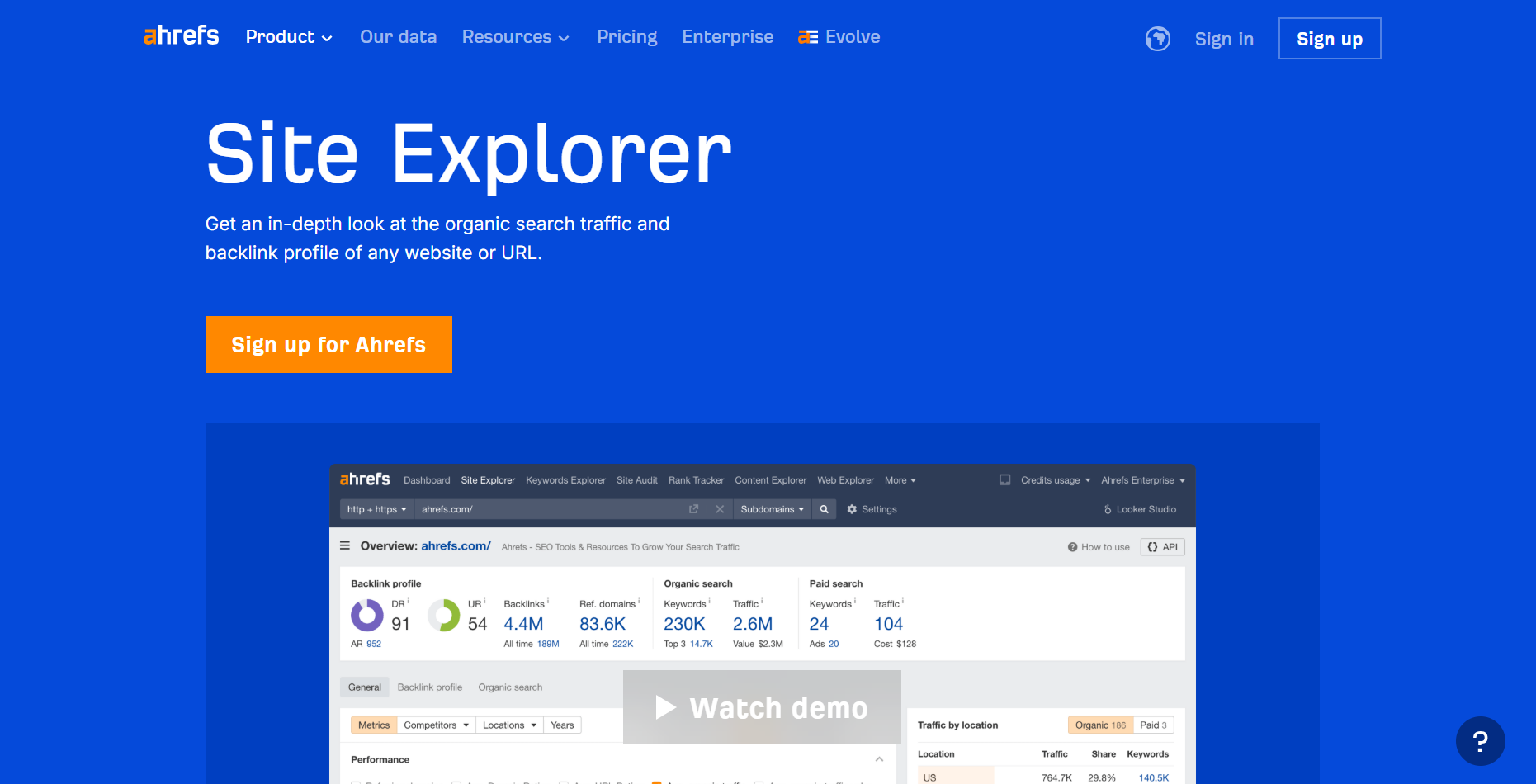This screenshot has height=784, width=1536.
Task: Click the US keywords value 140.5K
Action: pyautogui.click(x=1154, y=777)
